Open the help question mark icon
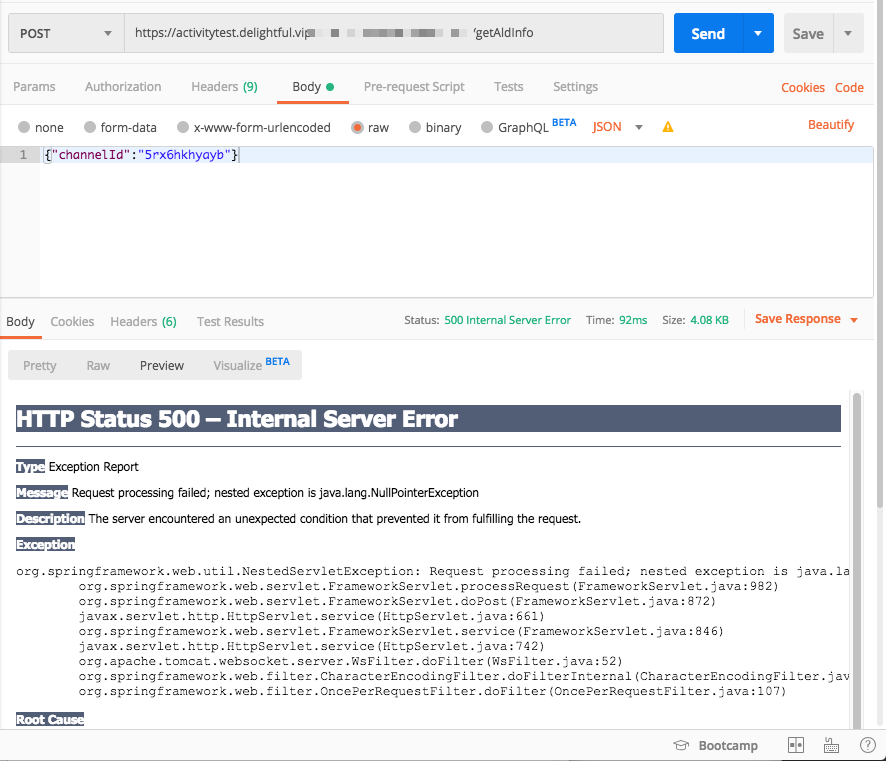The height and width of the screenshot is (761, 886). point(867,745)
